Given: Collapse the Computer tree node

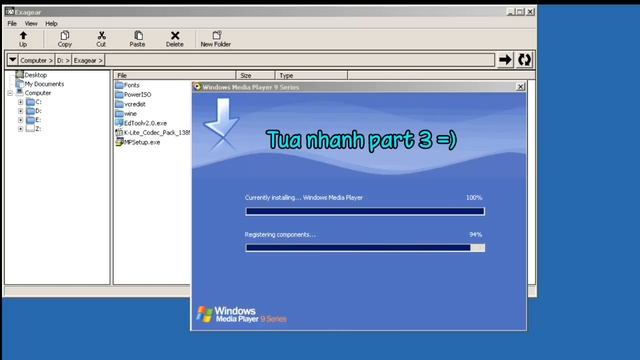Looking at the screenshot, I should click(10, 93).
